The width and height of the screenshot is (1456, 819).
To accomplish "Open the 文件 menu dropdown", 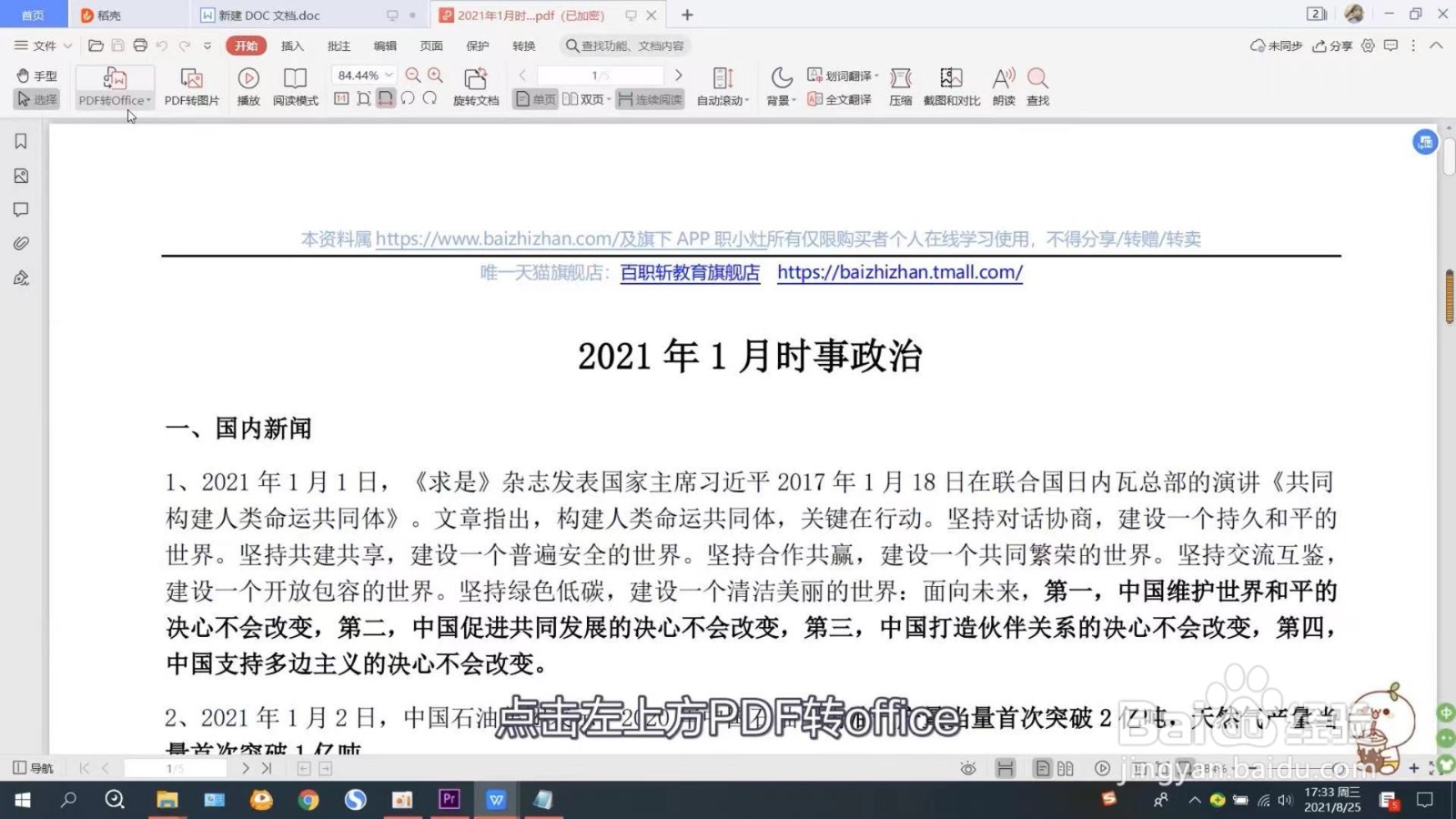I will click(x=43, y=45).
